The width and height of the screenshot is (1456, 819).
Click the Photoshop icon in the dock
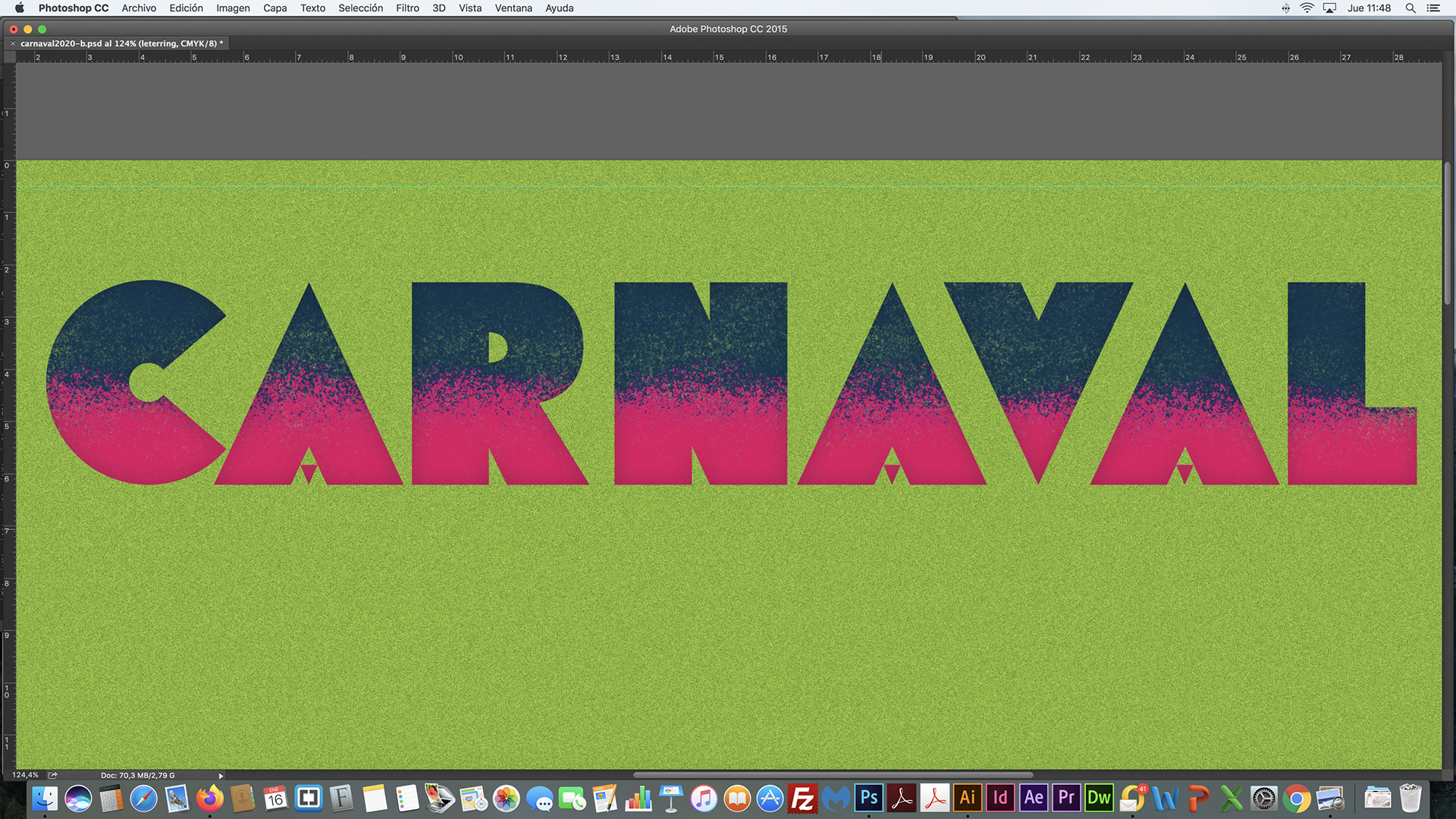(x=869, y=798)
